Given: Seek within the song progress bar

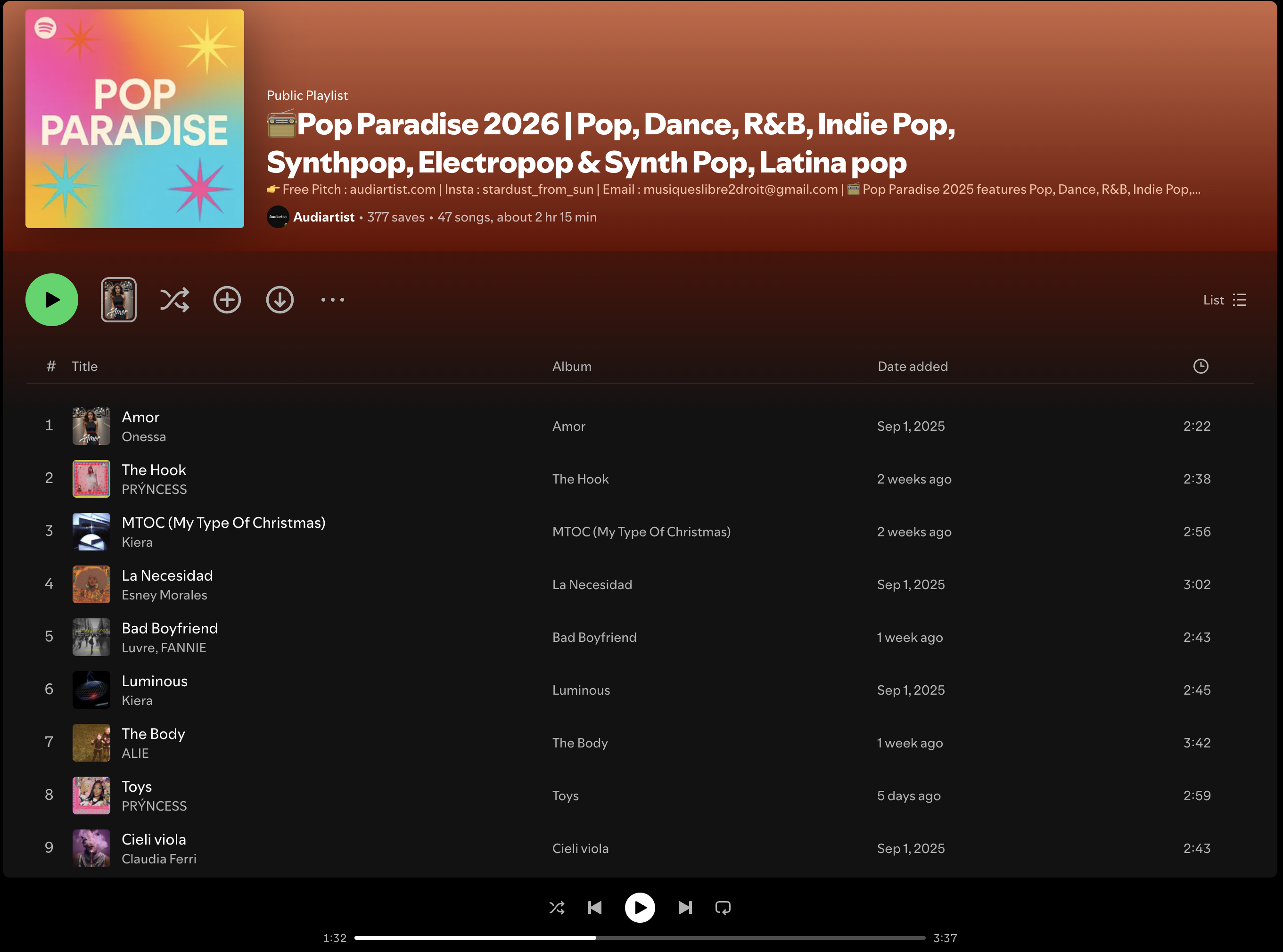Looking at the screenshot, I should pyautogui.click(x=640, y=937).
